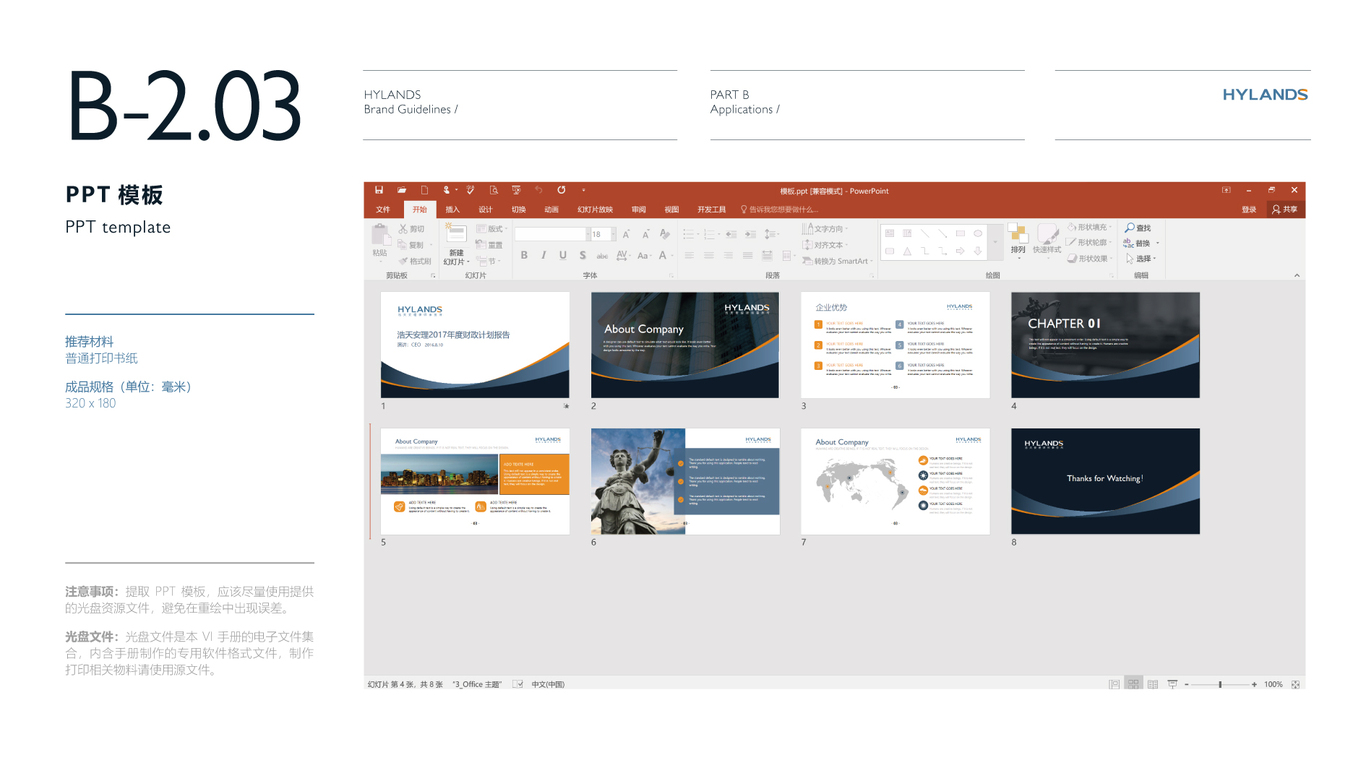The image size is (1366, 768).
Task: Click the print preview icon in quick access toolbar
Action: [493, 190]
